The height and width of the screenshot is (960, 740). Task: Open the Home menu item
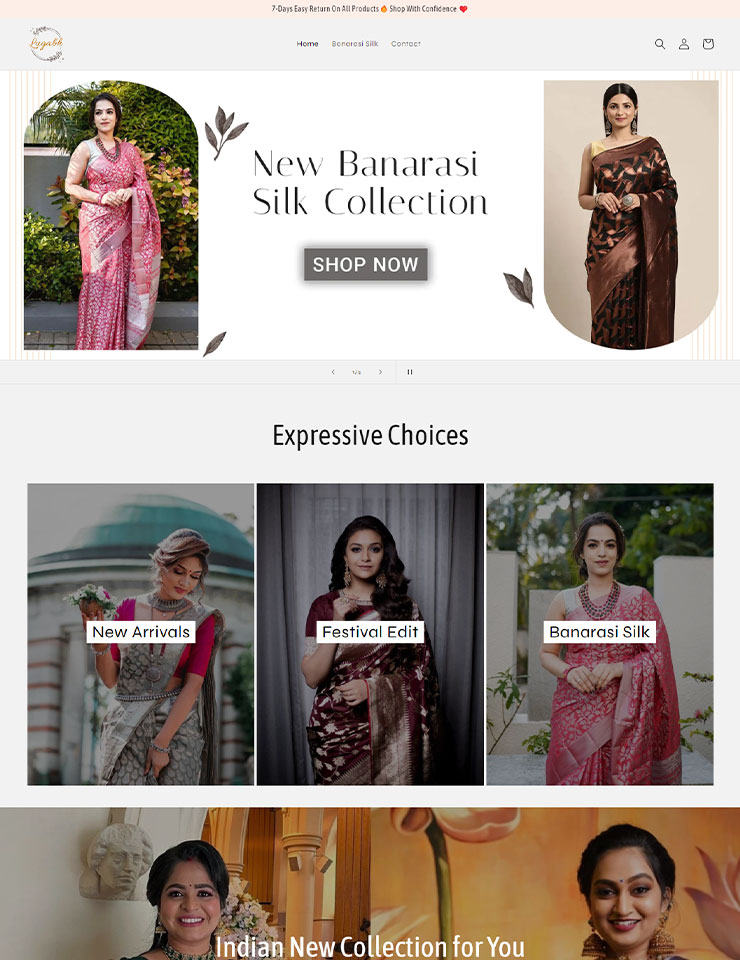tap(307, 44)
